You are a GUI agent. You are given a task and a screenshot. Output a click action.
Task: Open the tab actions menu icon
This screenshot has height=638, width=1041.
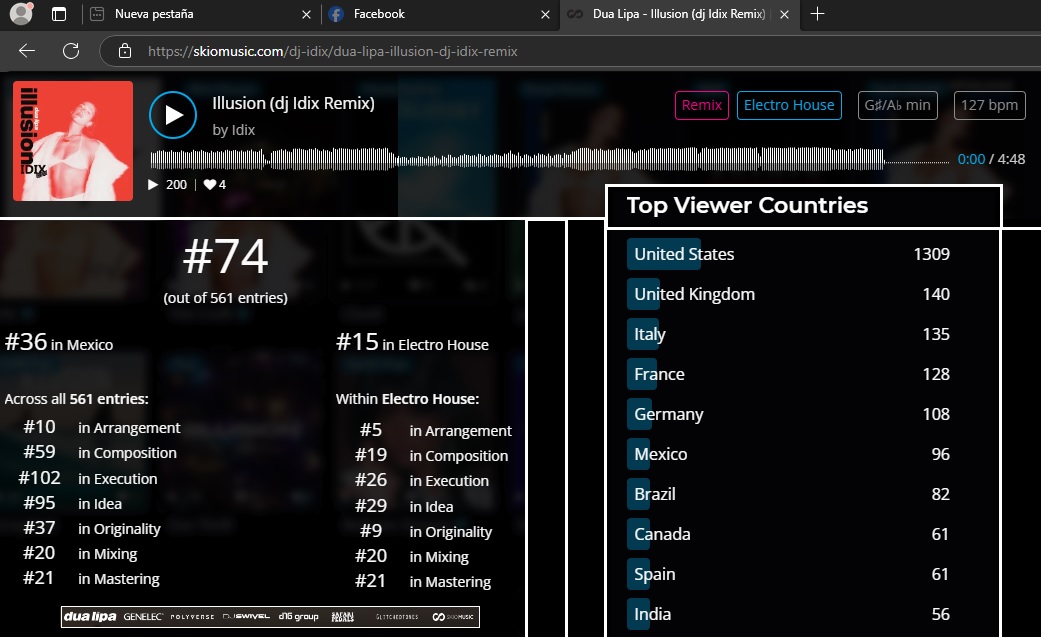(59, 14)
